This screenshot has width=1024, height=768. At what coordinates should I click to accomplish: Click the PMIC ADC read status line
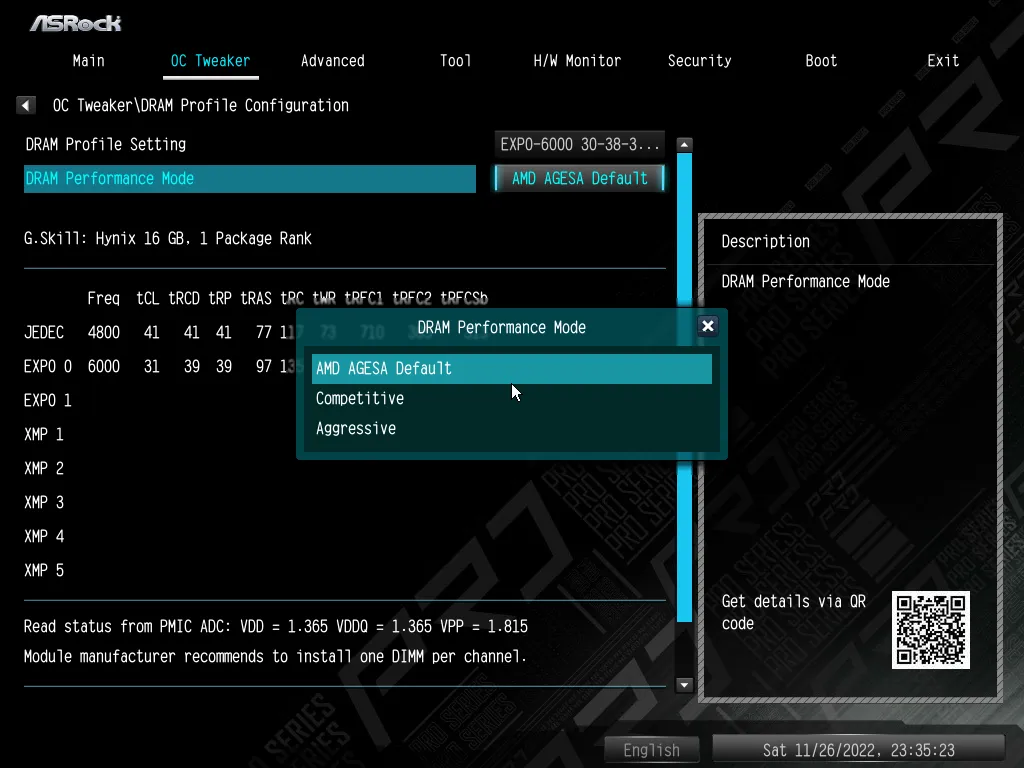(x=276, y=627)
